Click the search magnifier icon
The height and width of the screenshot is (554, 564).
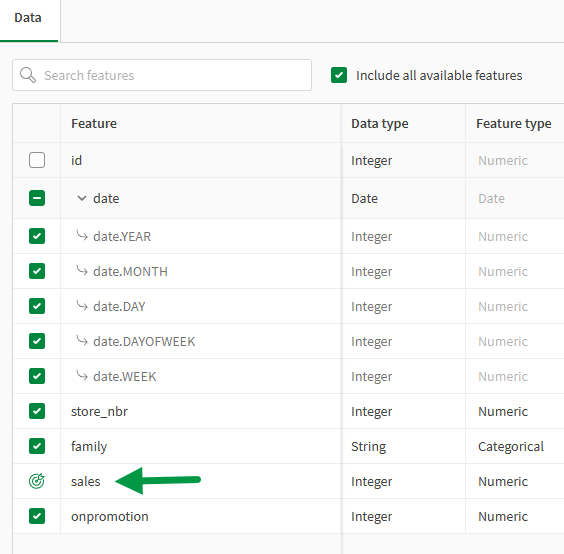(x=28, y=75)
